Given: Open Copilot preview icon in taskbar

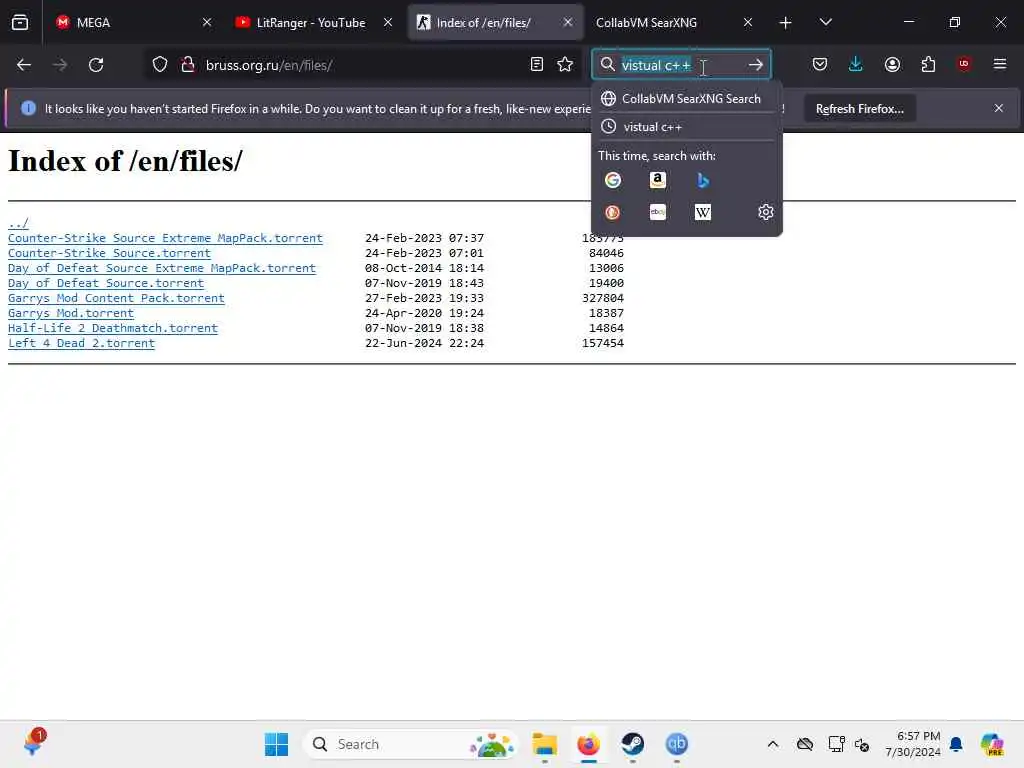Looking at the screenshot, I should point(991,744).
